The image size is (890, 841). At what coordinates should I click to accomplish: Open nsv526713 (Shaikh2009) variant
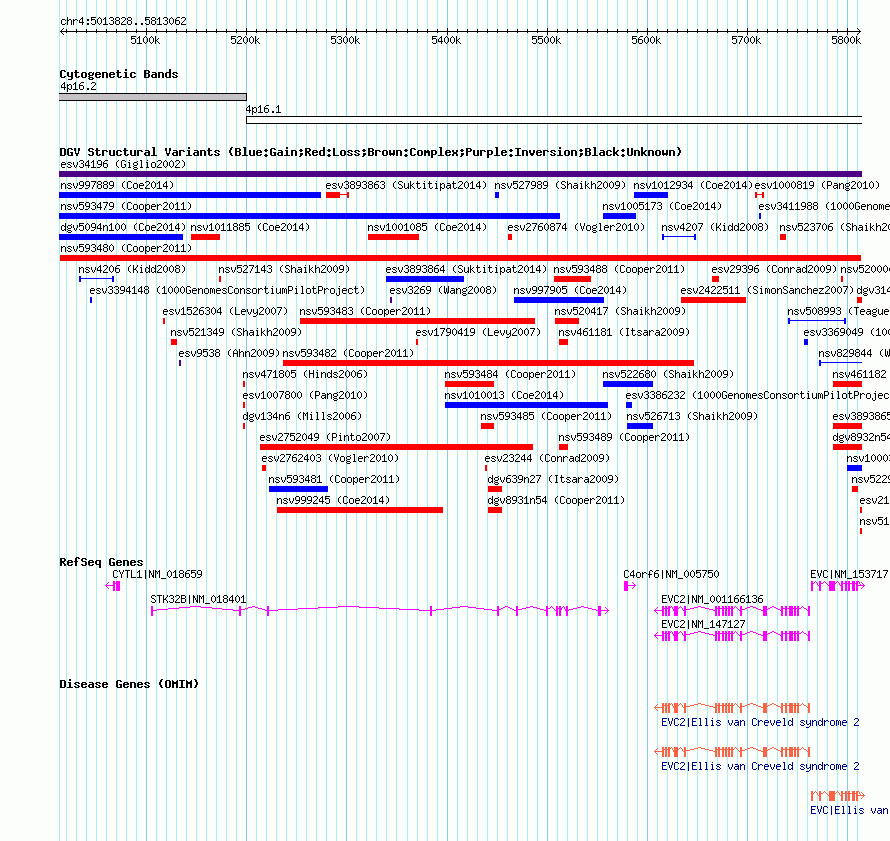[x=692, y=416]
